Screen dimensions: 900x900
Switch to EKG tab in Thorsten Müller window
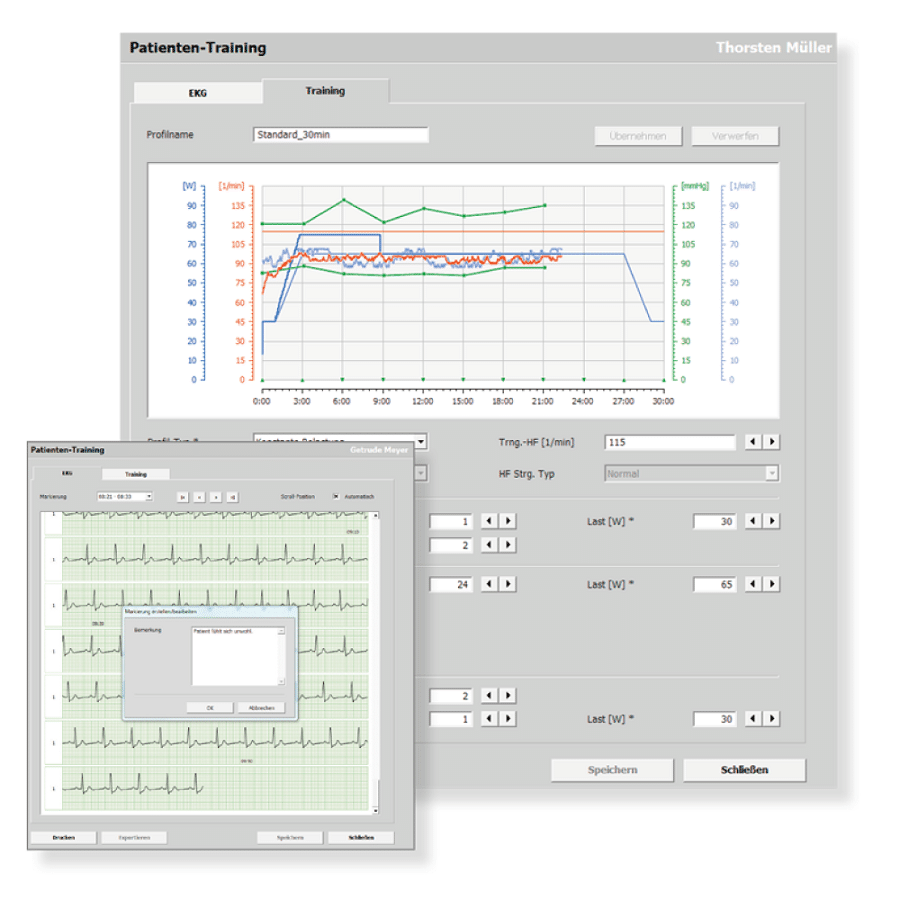197,93
